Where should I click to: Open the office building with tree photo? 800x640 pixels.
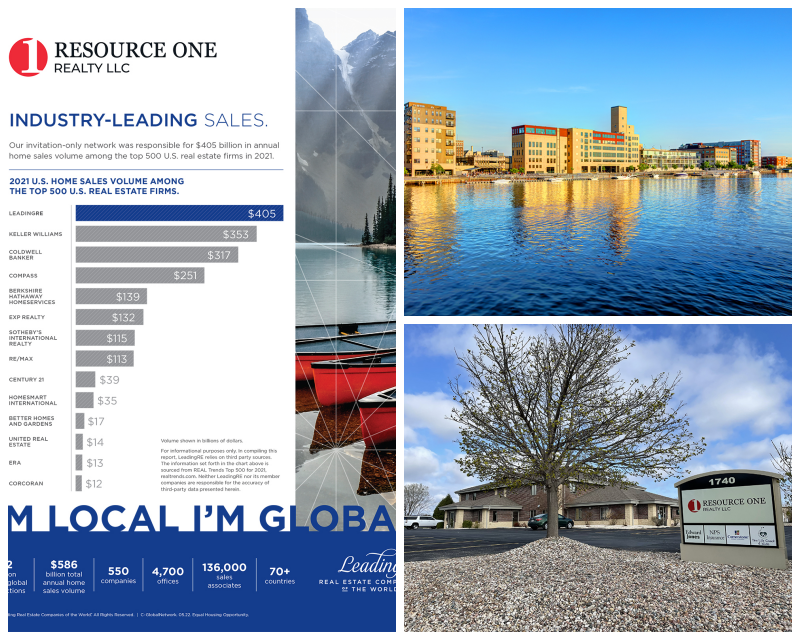[598, 478]
